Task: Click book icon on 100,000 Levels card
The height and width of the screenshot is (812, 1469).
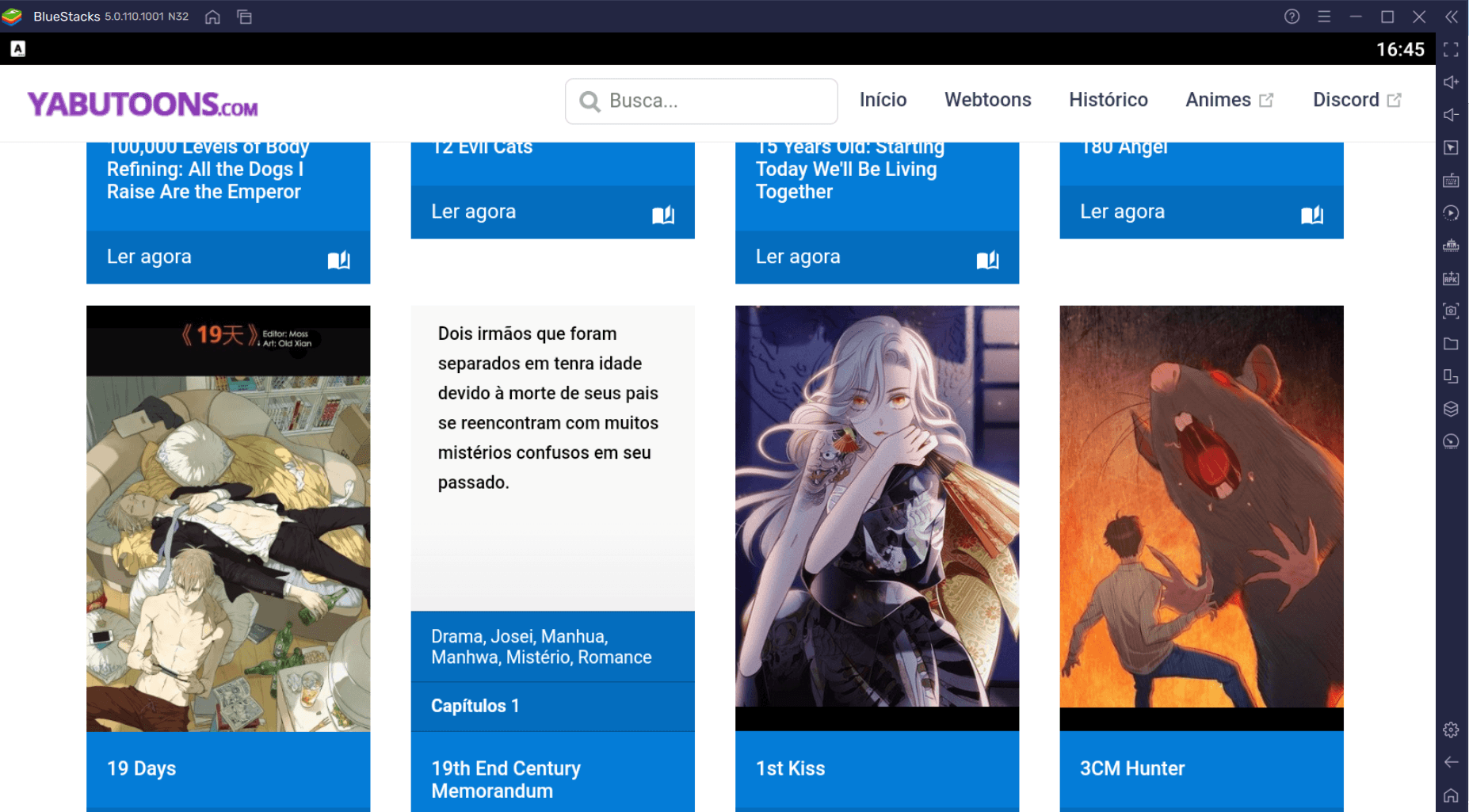Action: (x=339, y=260)
